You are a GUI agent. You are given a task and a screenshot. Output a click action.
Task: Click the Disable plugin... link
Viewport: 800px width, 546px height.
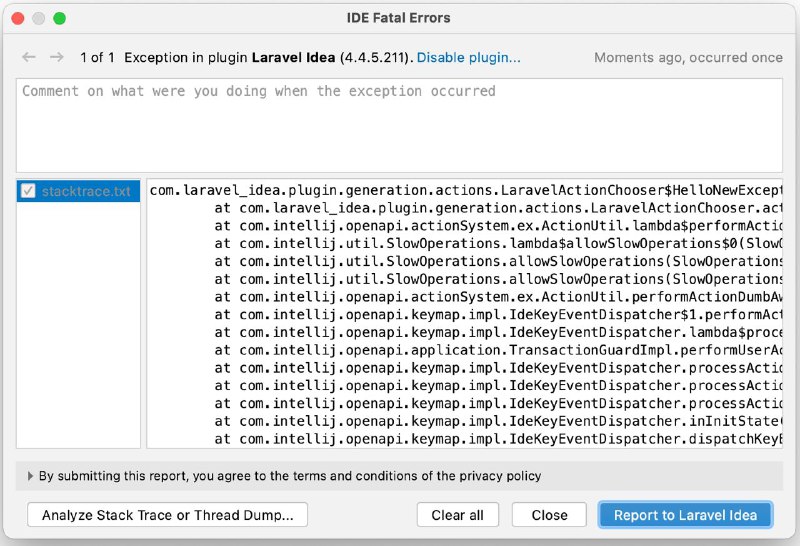click(468, 58)
